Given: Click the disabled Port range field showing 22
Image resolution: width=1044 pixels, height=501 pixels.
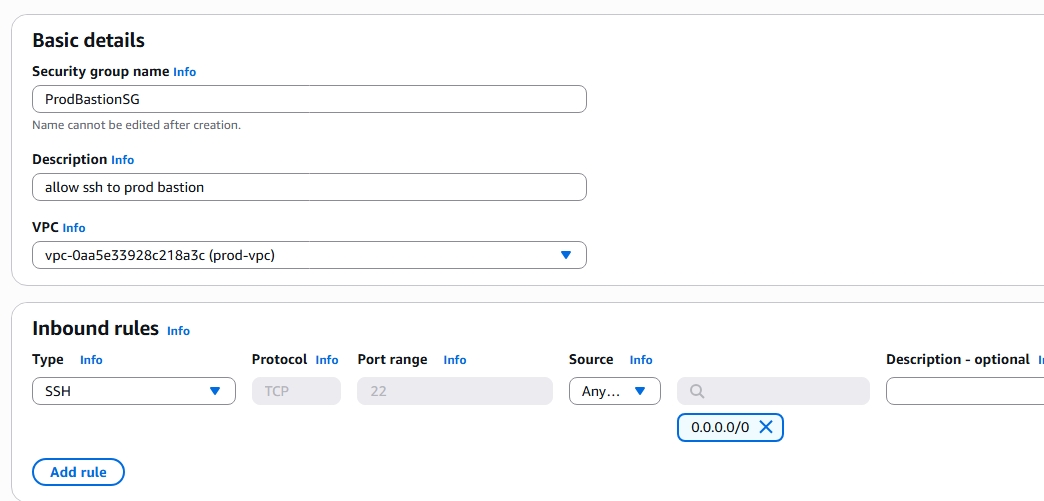Looking at the screenshot, I should 454,391.
